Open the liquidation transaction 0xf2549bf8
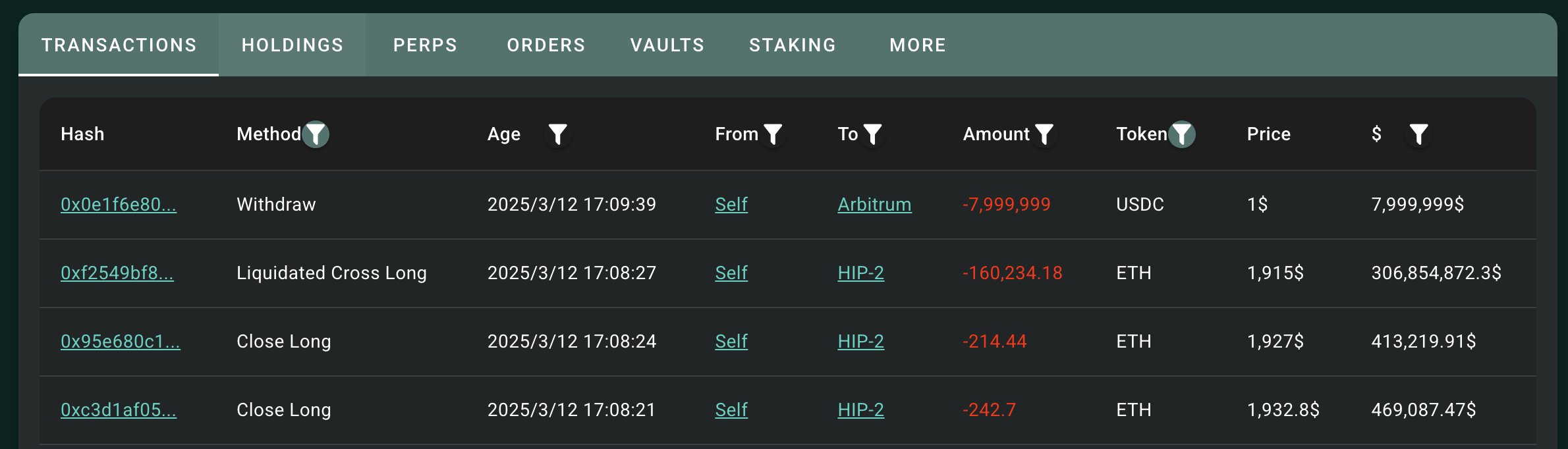 click(117, 273)
